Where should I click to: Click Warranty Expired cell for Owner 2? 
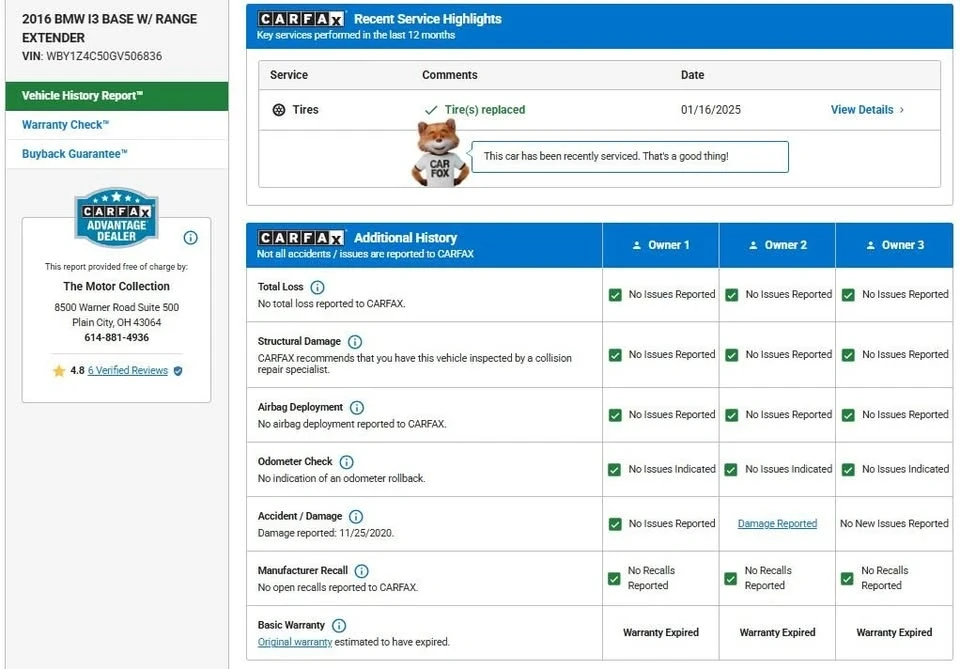[x=777, y=633]
